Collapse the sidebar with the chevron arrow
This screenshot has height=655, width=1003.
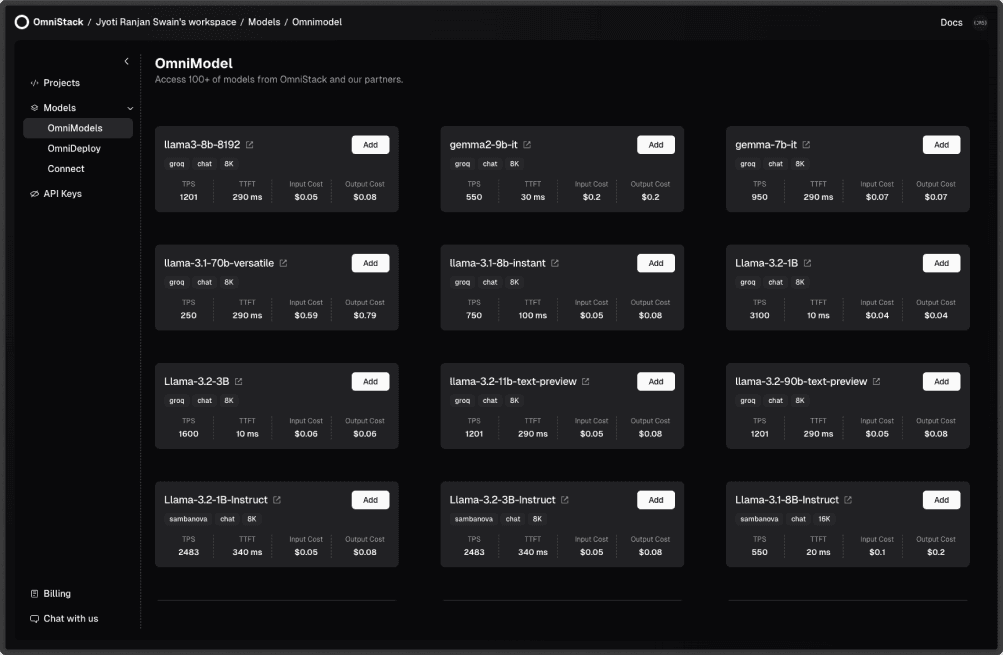point(127,61)
